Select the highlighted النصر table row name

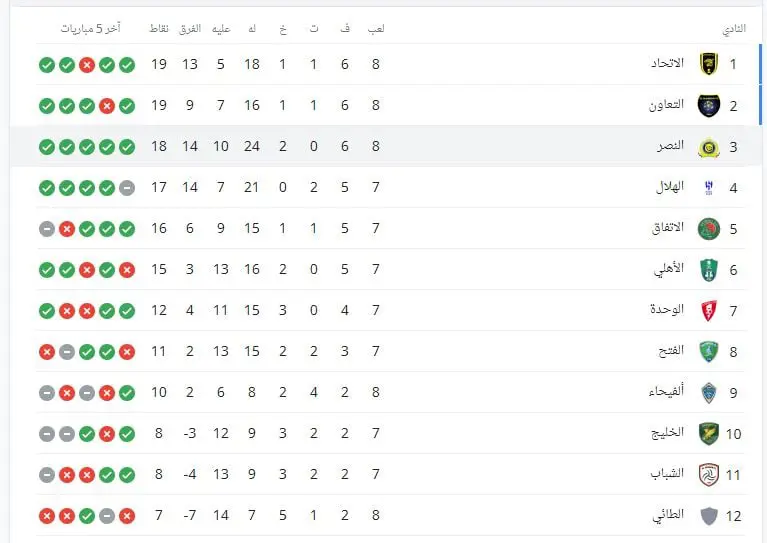coord(670,146)
